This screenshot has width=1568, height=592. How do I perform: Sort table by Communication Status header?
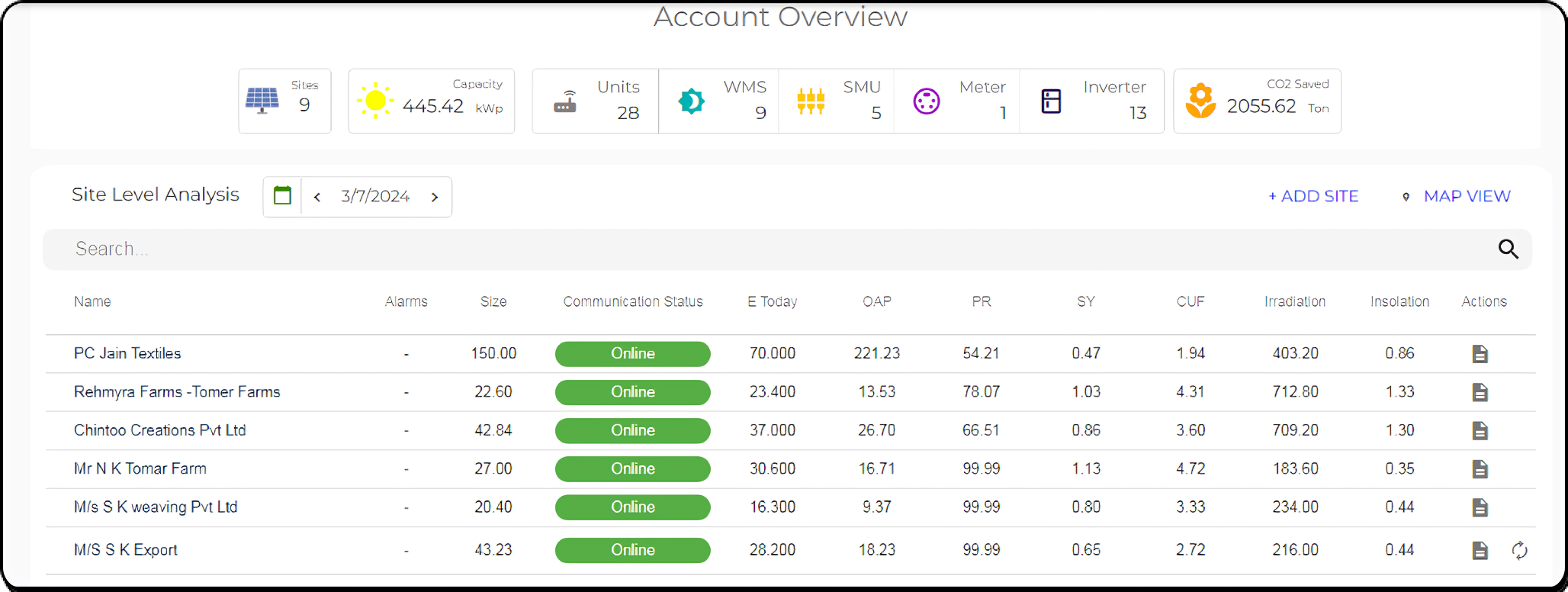(x=632, y=302)
